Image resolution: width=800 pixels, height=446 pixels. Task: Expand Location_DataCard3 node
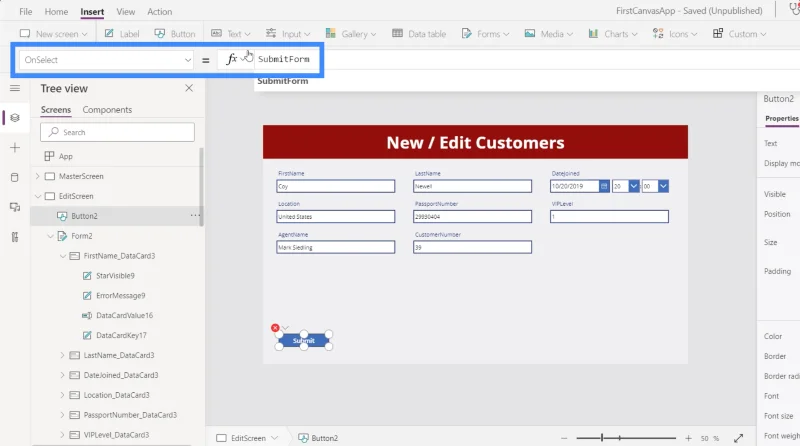point(62,395)
